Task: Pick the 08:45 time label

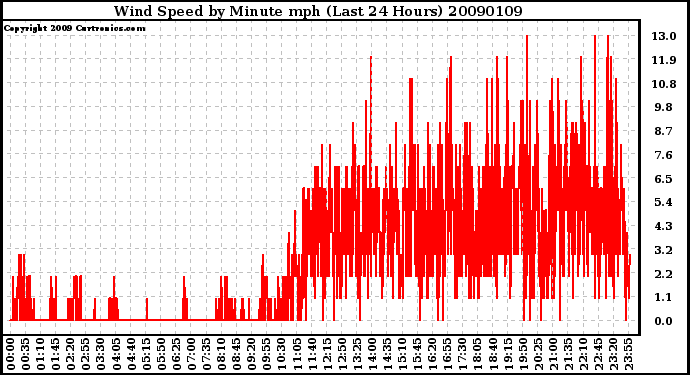Action: (237, 354)
